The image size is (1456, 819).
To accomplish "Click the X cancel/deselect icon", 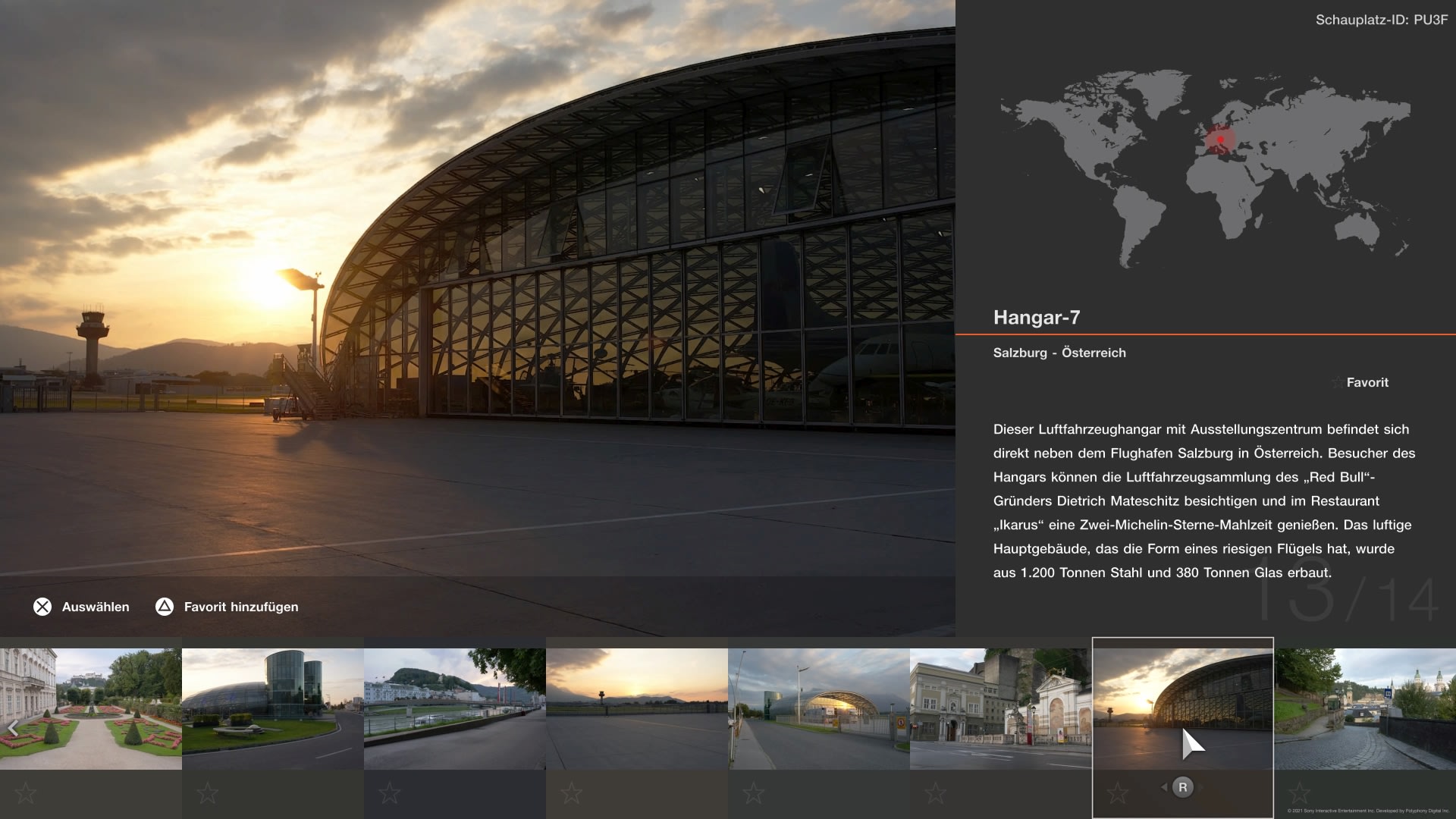I will coord(42,607).
